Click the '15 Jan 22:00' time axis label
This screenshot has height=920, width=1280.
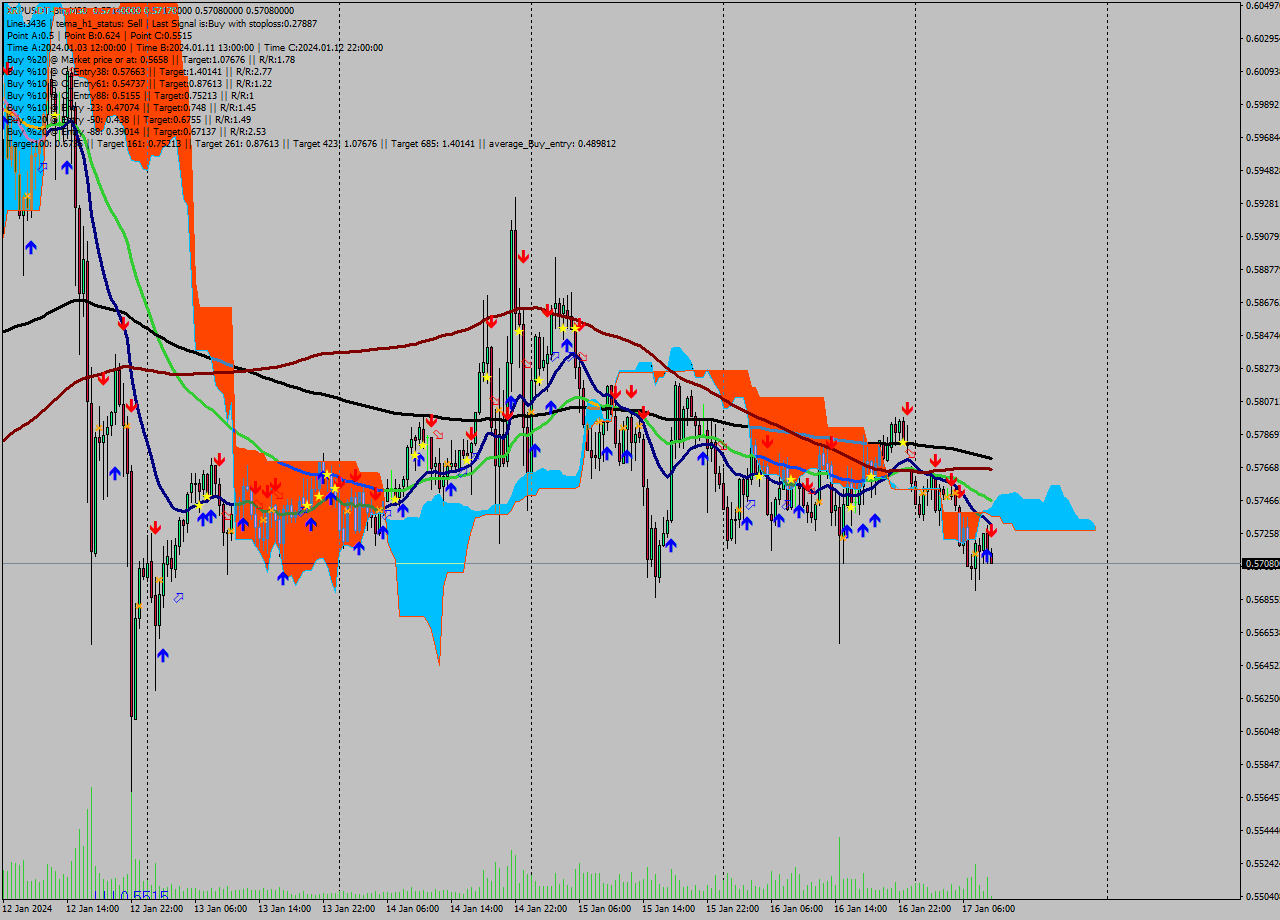pyautogui.click(x=733, y=909)
